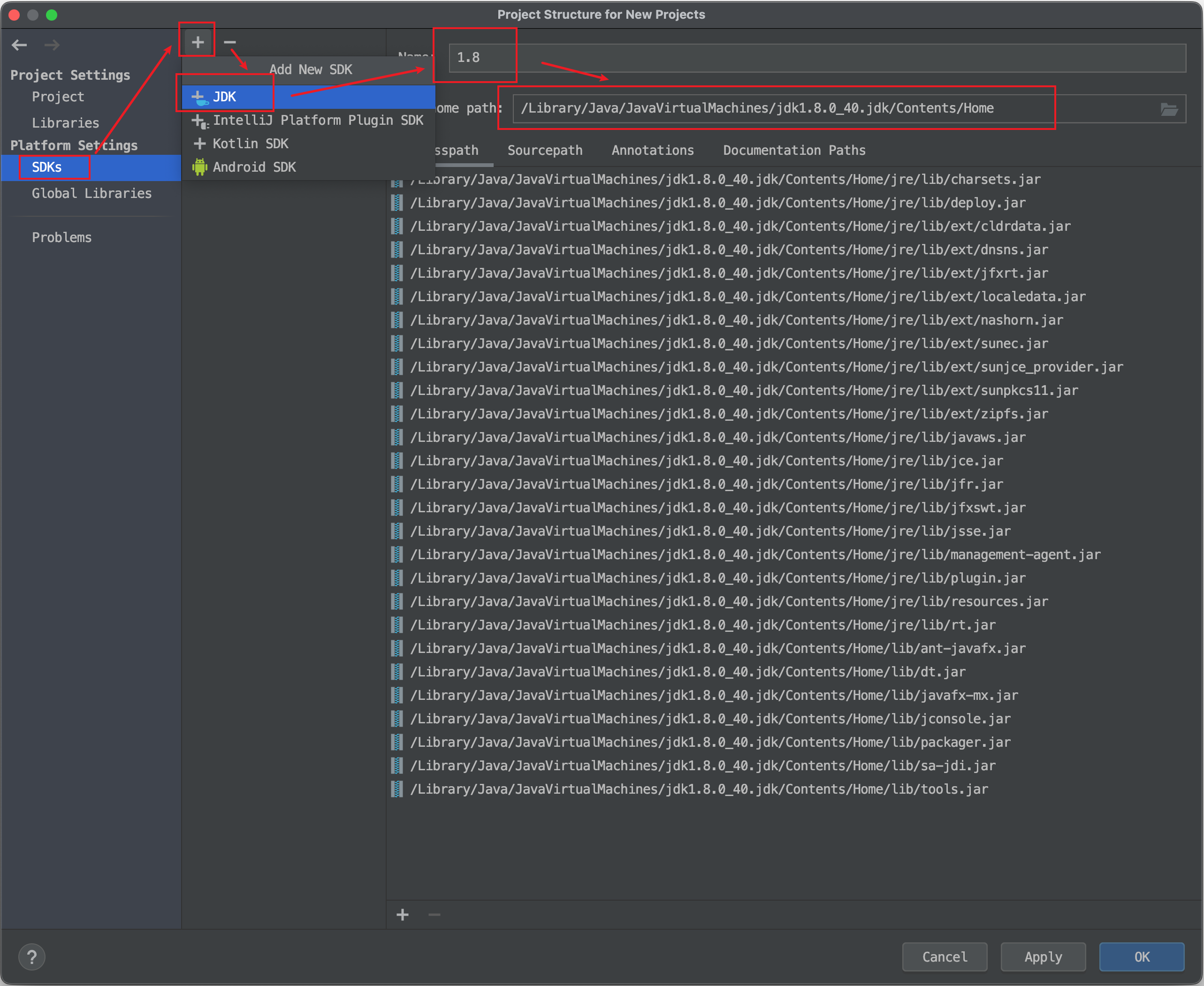The image size is (1204, 986).
Task: Select the management-agent.jar entry
Action: 794,554
